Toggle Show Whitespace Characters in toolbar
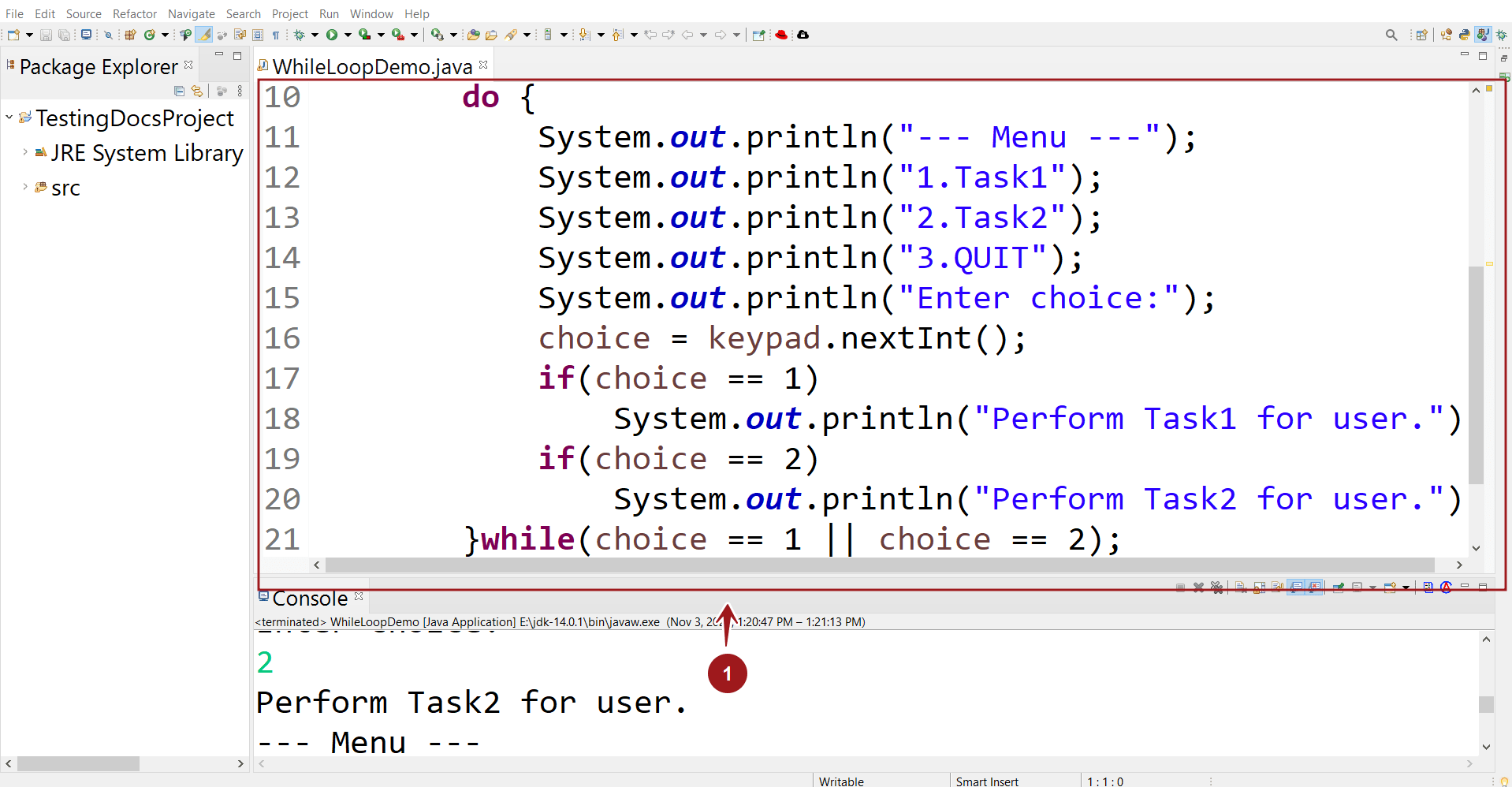This screenshot has height=787, width=1512. [277, 34]
